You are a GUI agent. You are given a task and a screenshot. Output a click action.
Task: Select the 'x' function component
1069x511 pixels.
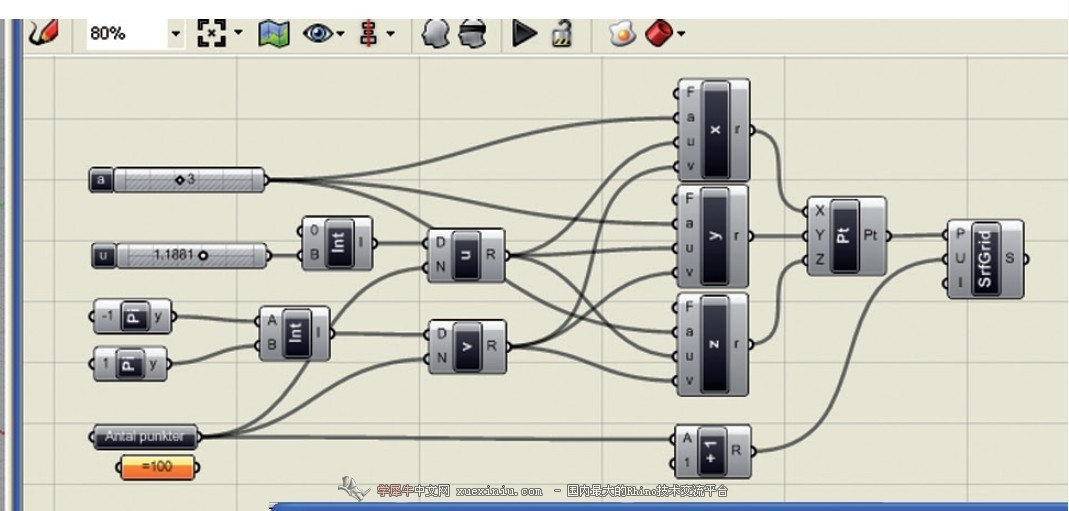pos(714,129)
